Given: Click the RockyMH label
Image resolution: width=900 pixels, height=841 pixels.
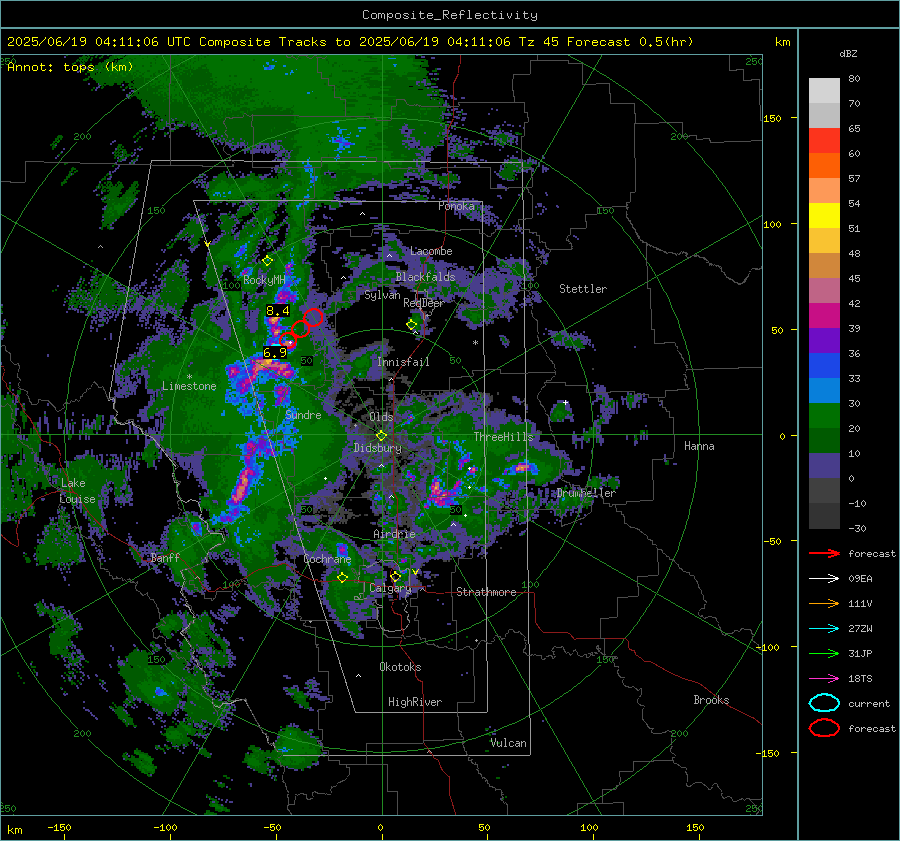Looking at the screenshot, I should point(264,280).
